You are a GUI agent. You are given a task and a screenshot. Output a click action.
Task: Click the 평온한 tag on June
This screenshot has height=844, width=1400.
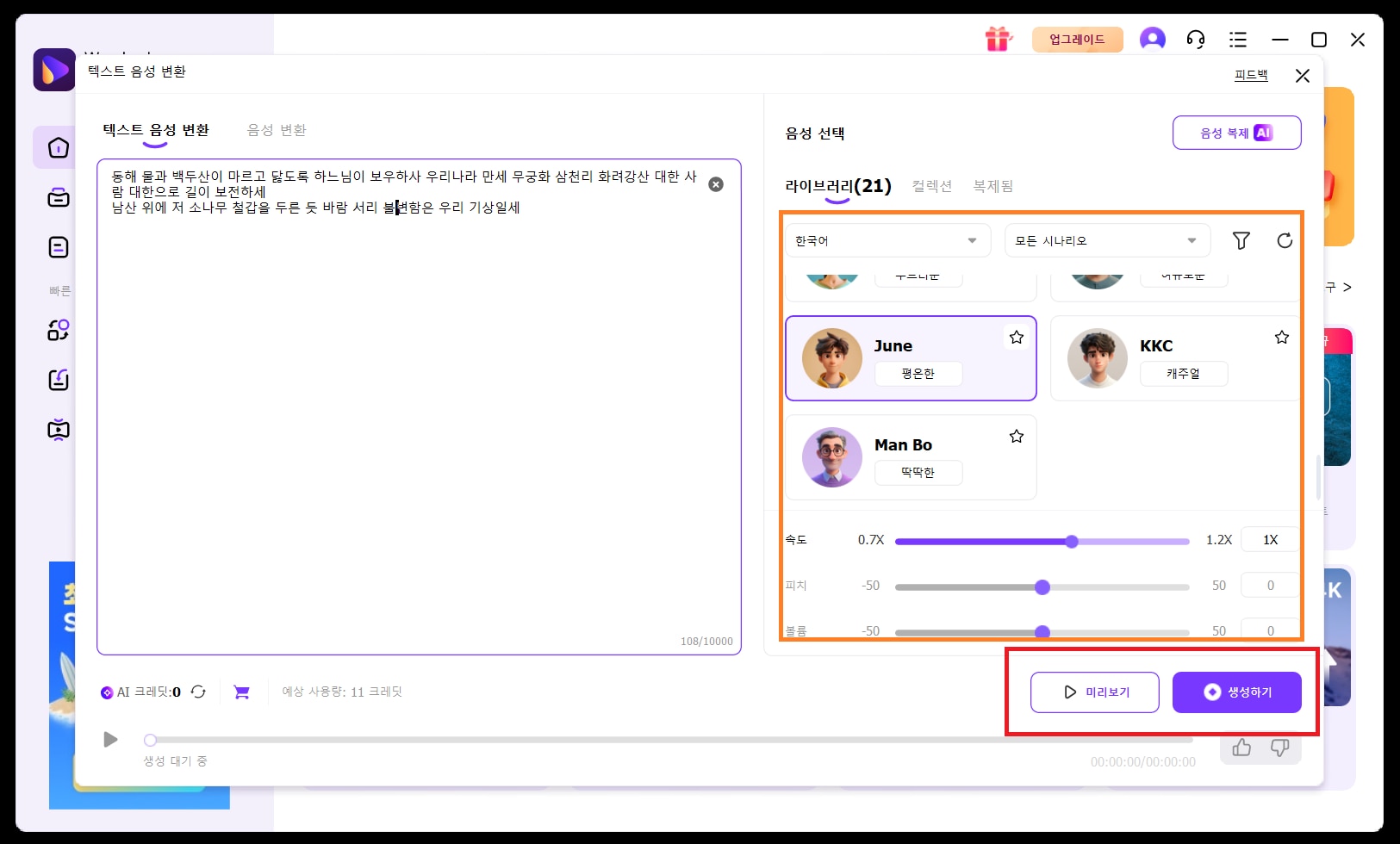918,374
